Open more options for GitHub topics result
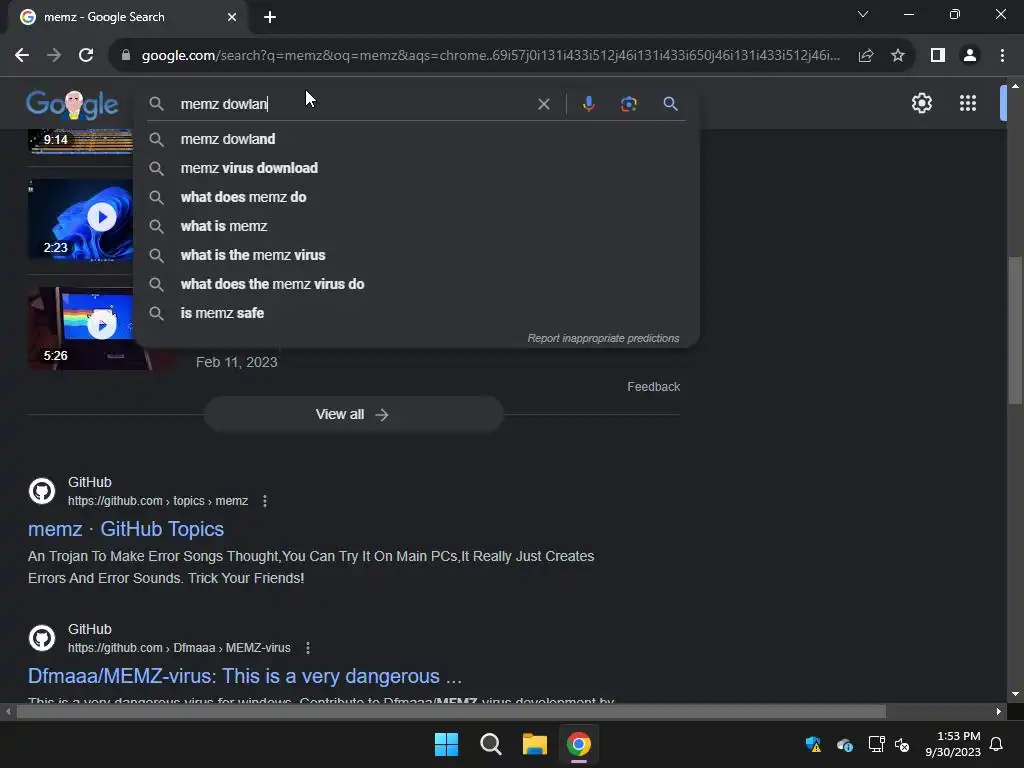Screen dimensions: 1024x768 [264, 501]
